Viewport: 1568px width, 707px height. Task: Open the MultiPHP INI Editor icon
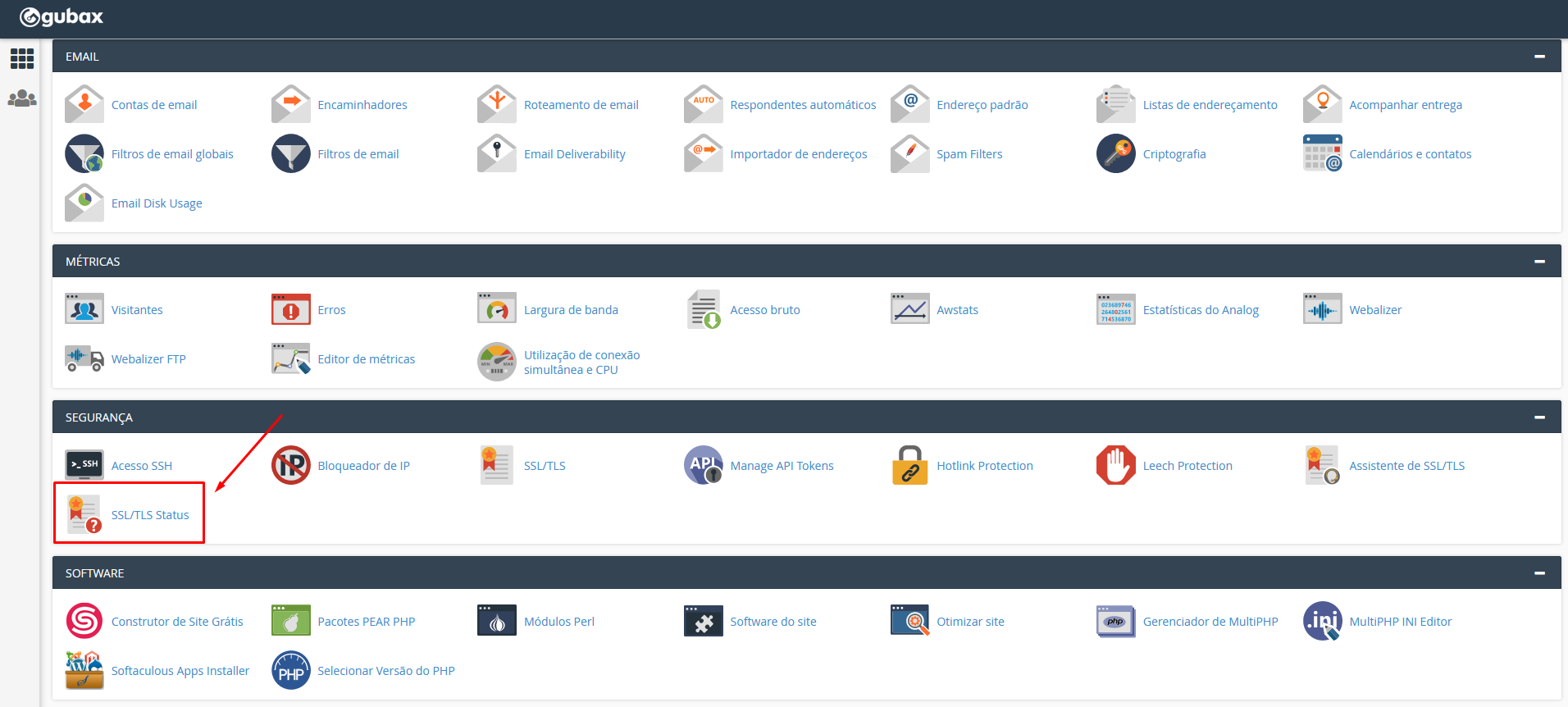coord(1322,621)
